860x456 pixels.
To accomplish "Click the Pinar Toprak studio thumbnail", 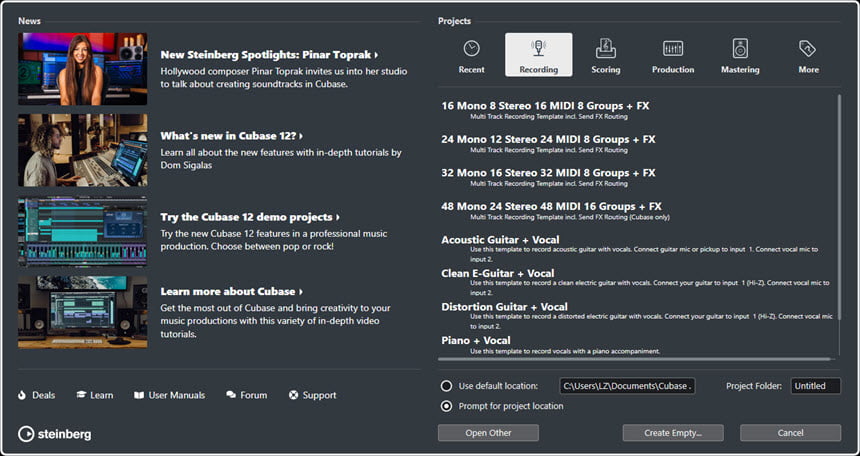I will [82, 69].
